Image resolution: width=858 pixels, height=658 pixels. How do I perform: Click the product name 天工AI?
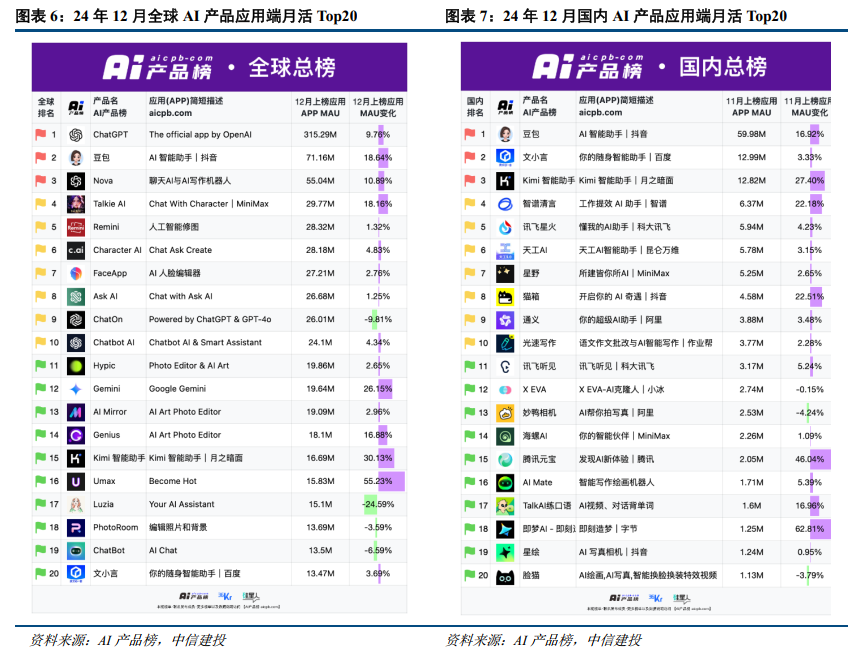coord(535,250)
